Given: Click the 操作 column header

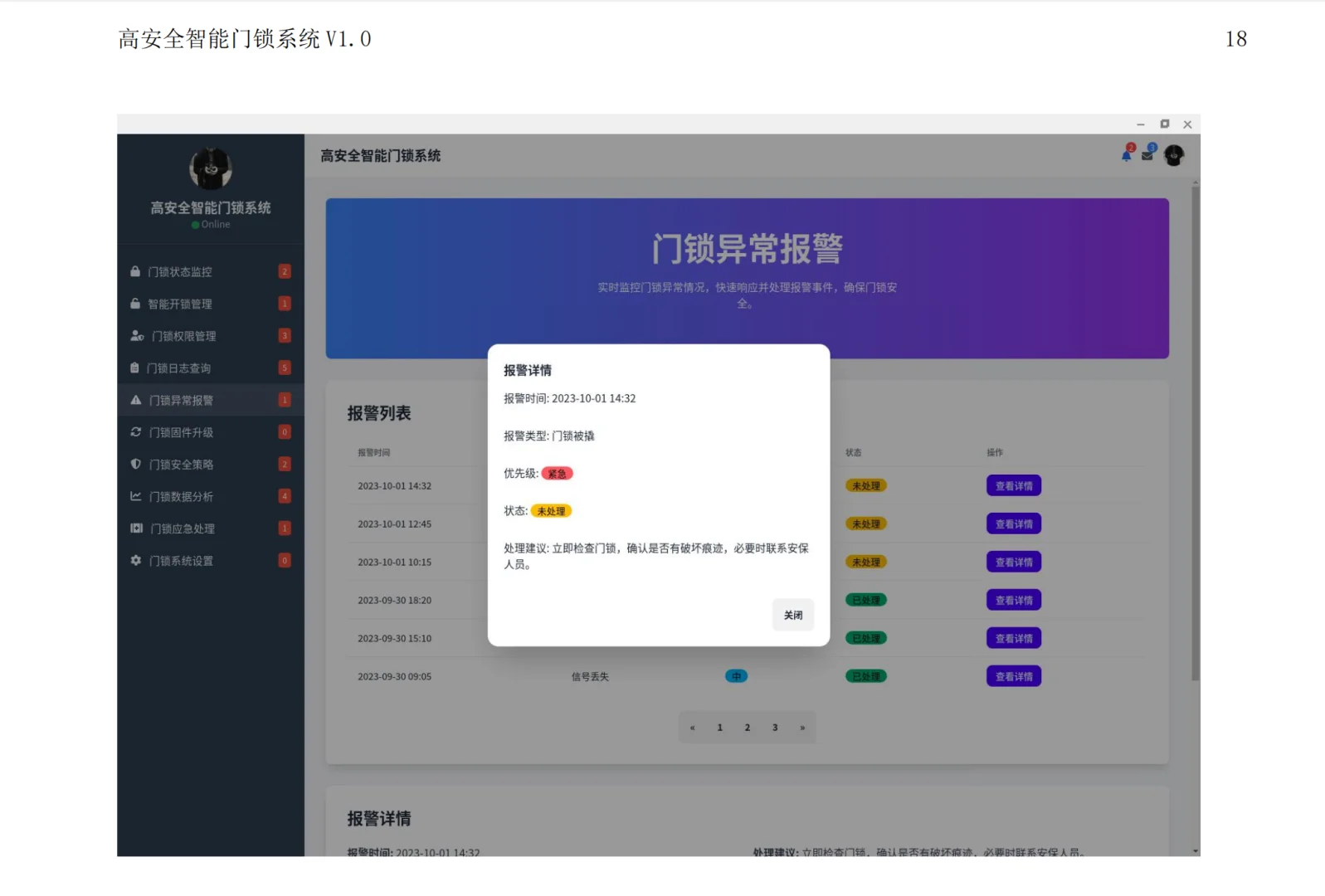Looking at the screenshot, I should pyautogui.click(x=995, y=453).
